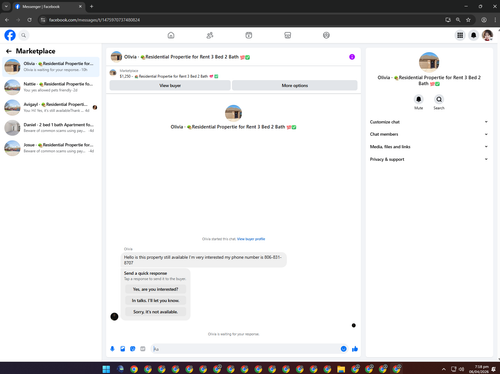Open the grid Menu icon
The height and width of the screenshot is (374, 500).
pos(460,35)
